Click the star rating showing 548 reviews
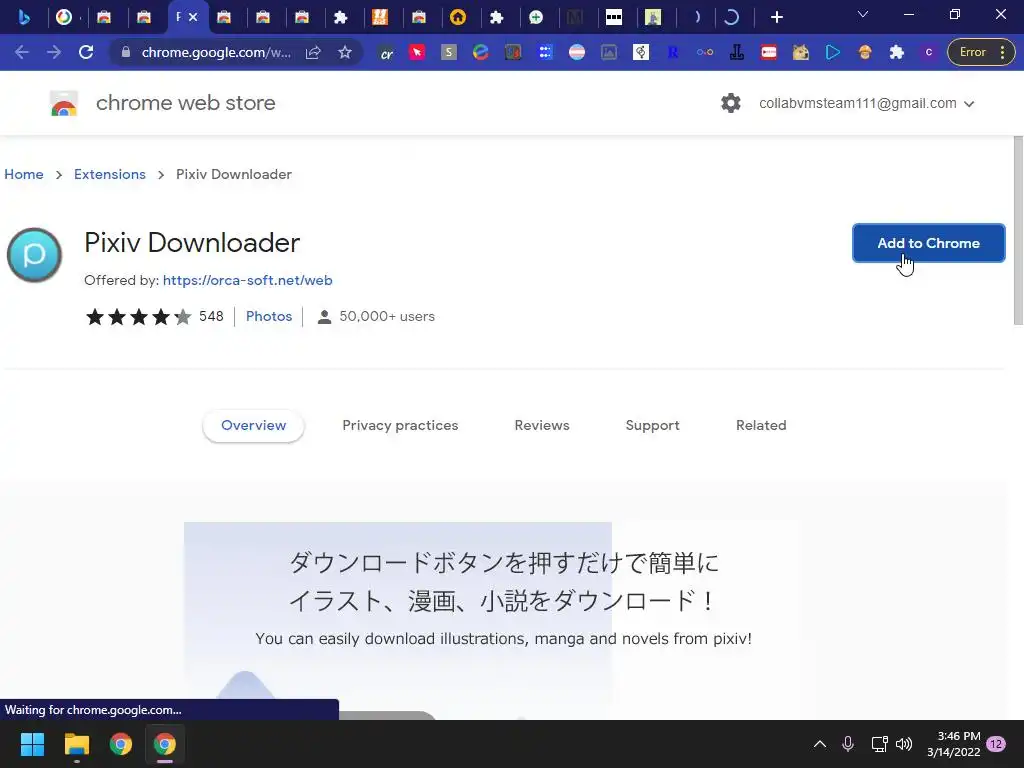Viewport: 1024px width, 768px height. pyautogui.click(x=155, y=317)
